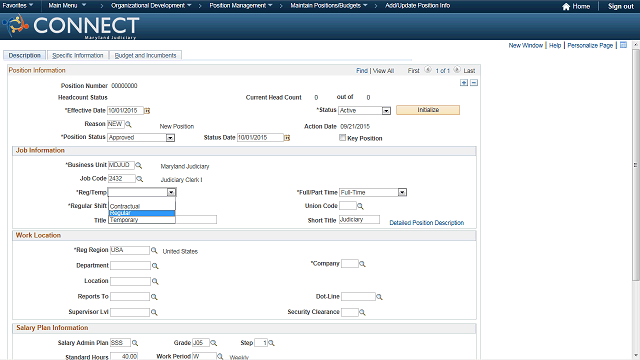
Task: Click the Job Code lookup magnifier
Action: 140,179
